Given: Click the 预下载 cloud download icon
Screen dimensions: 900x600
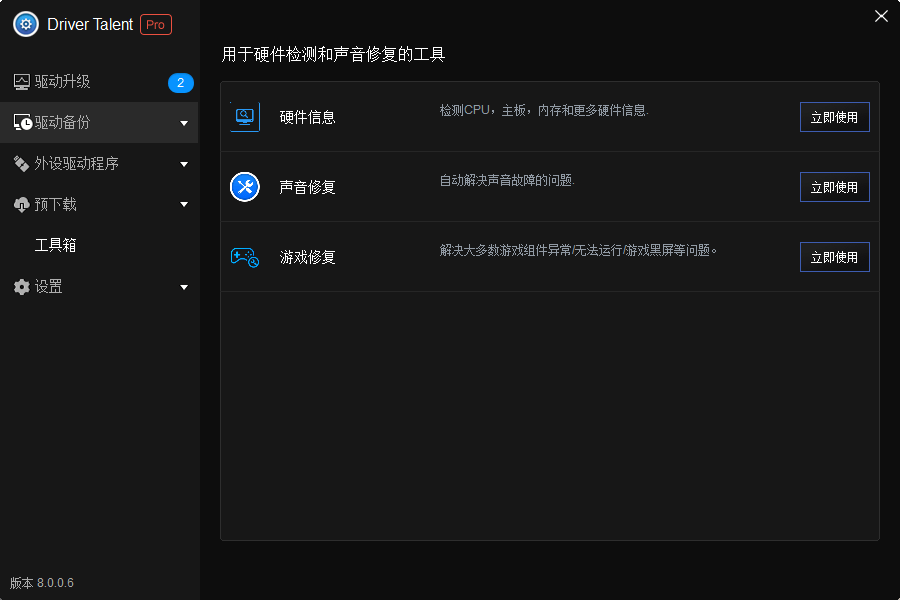Looking at the screenshot, I should [x=22, y=205].
